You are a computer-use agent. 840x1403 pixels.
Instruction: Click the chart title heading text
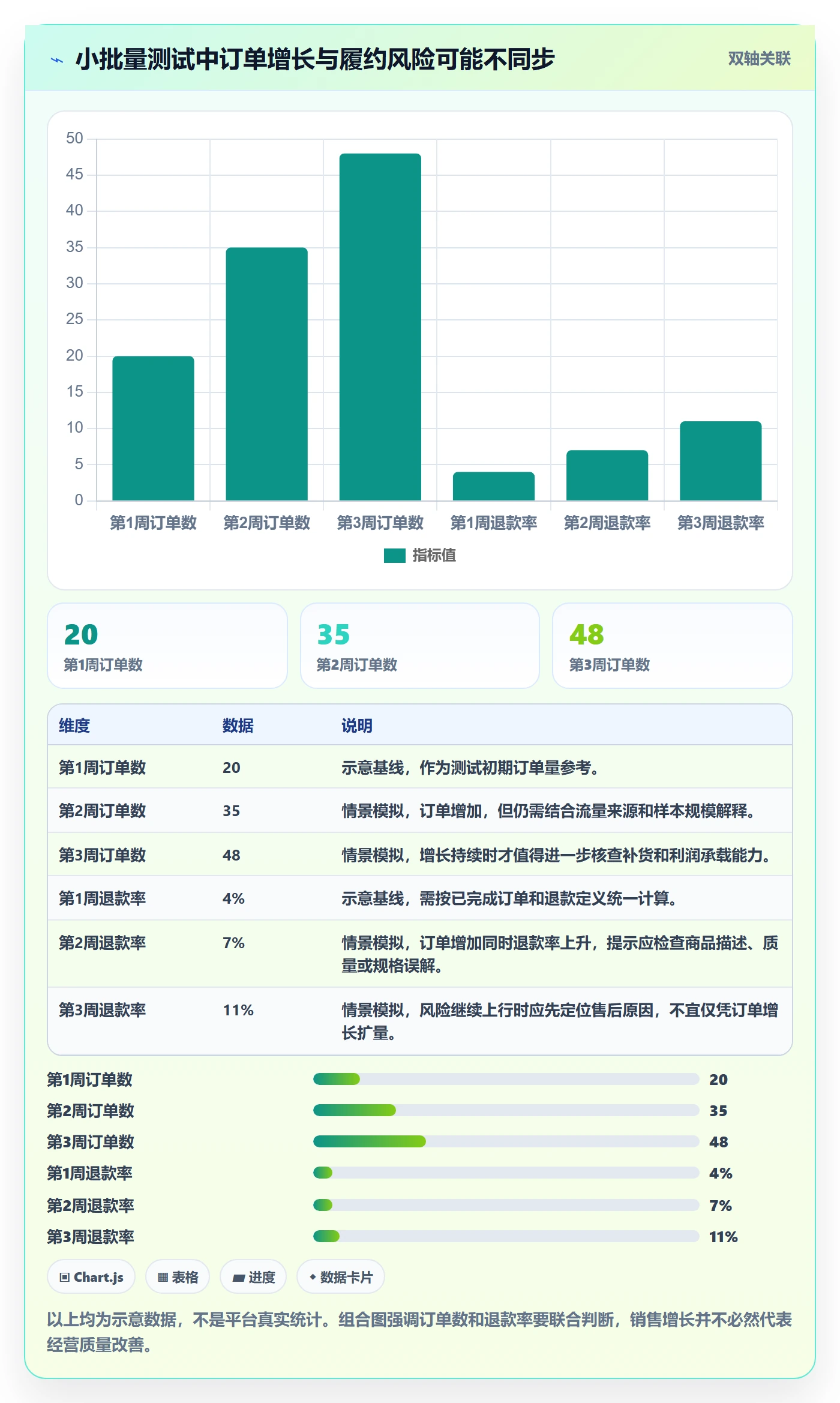point(315,59)
